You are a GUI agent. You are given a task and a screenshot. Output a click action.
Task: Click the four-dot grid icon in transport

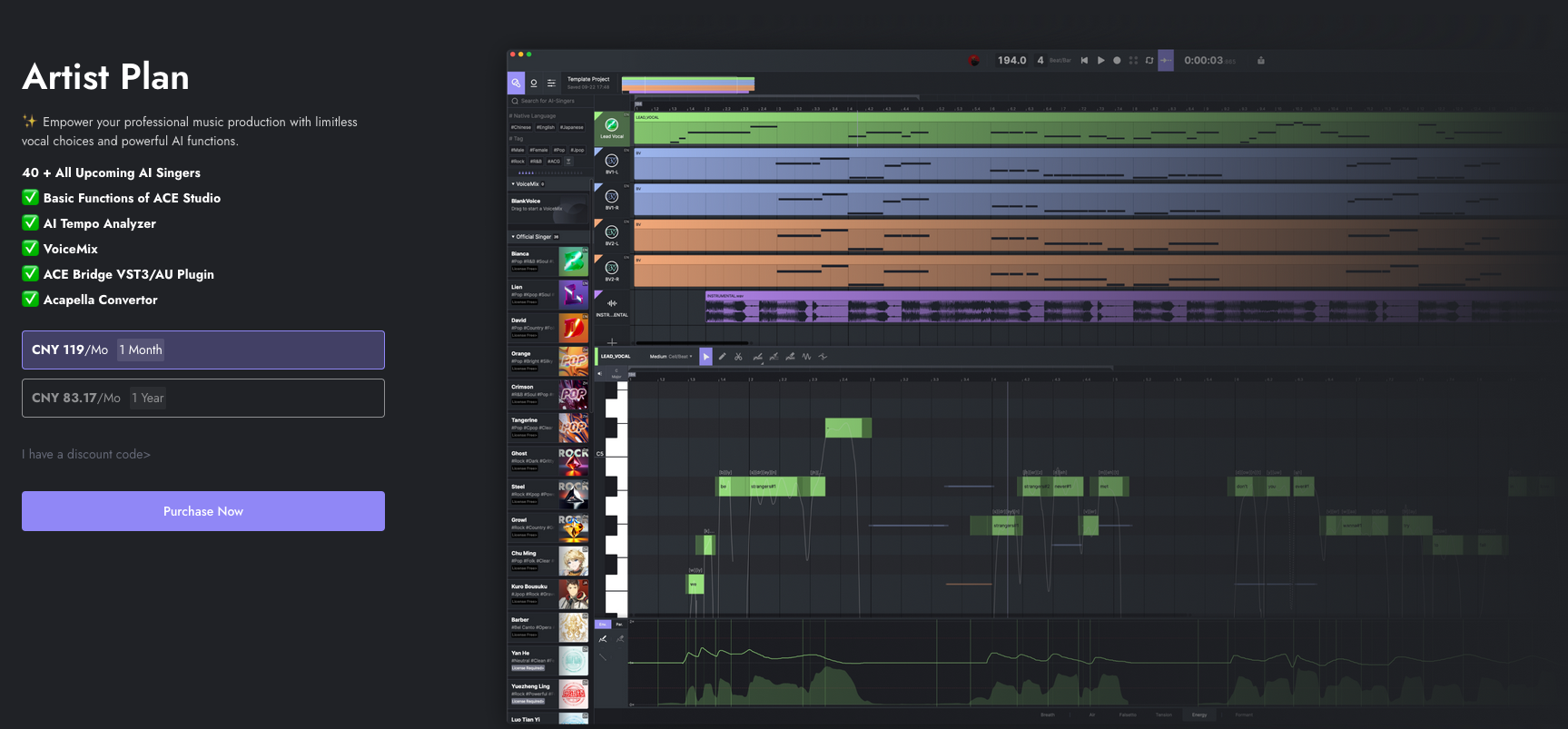1133,61
